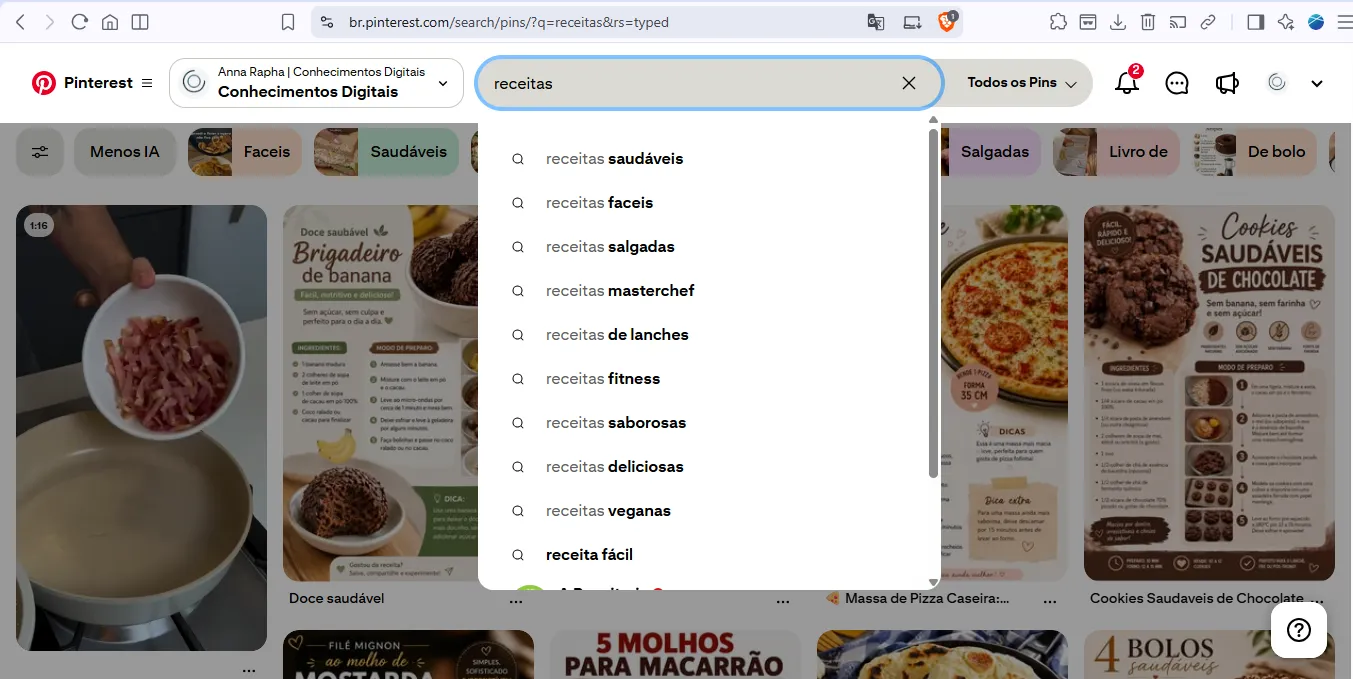This screenshot has width=1353, height=679.
Task: Toggle the Menos IA filter chip
Action: coord(125,152)
